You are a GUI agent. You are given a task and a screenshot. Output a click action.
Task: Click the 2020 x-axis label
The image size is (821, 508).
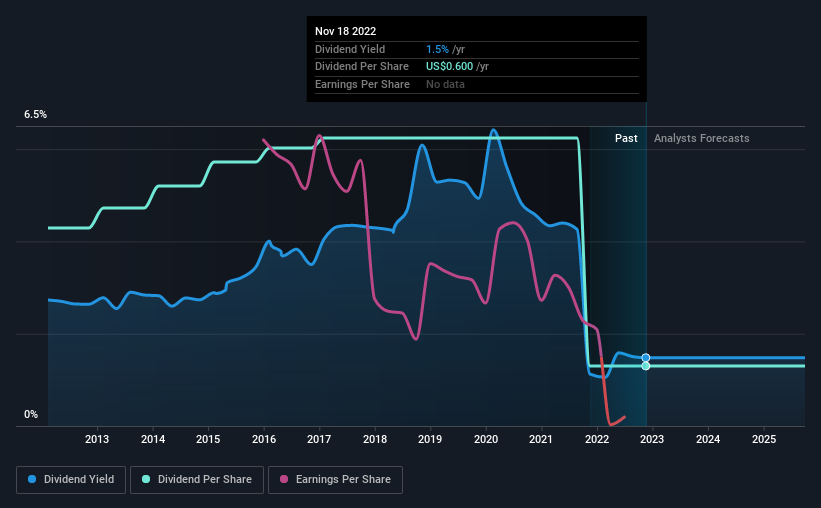coord(486,439)
